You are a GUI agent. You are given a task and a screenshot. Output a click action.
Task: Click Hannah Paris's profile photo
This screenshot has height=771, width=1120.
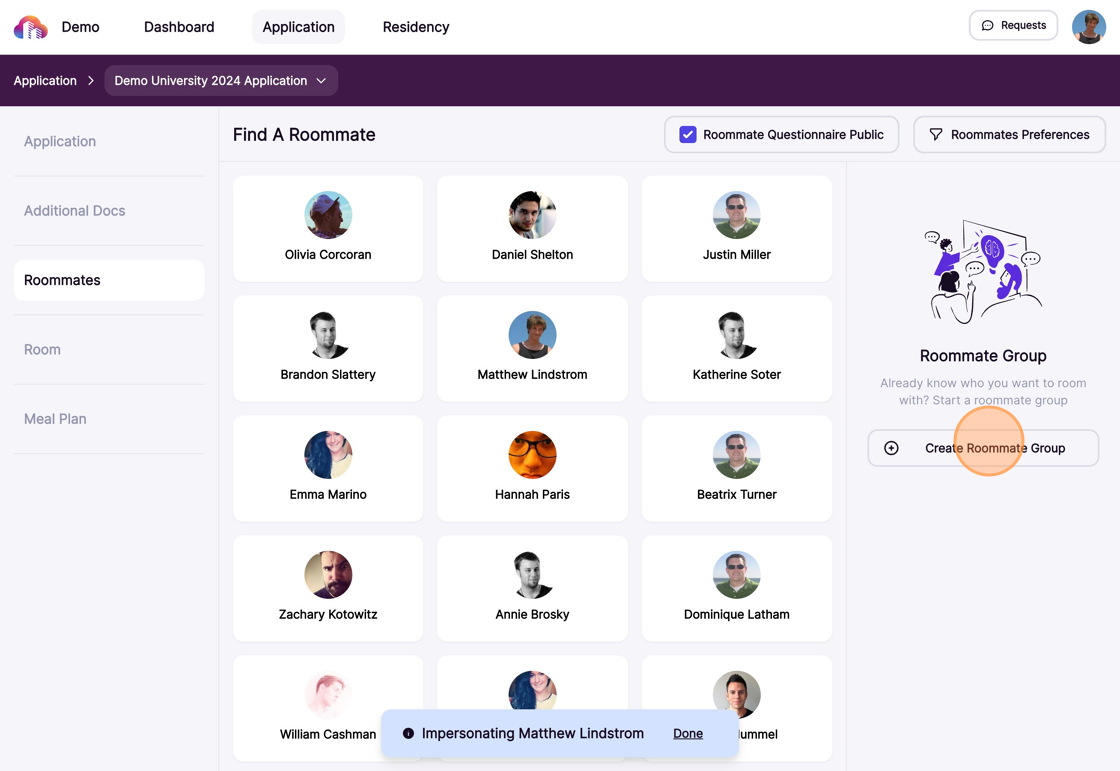click(x=532, y=455)
